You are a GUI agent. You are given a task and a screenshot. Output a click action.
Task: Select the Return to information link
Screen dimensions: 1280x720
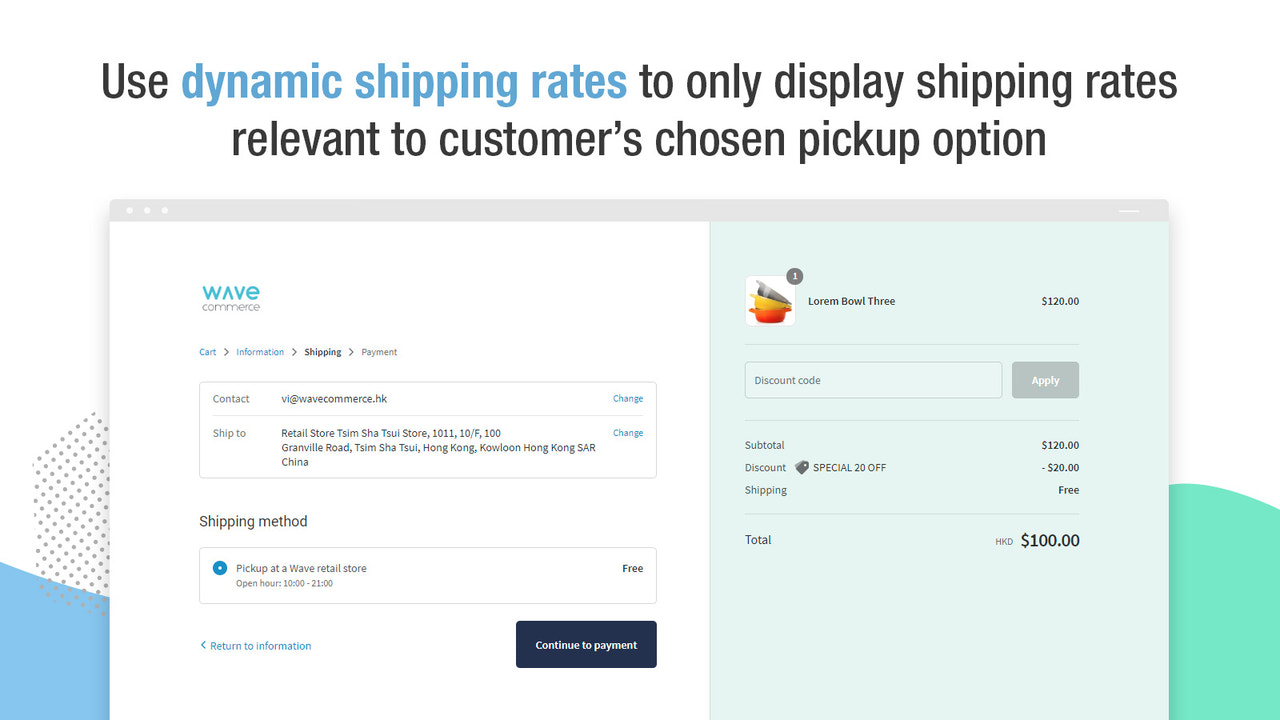click(x=259, y=645)
